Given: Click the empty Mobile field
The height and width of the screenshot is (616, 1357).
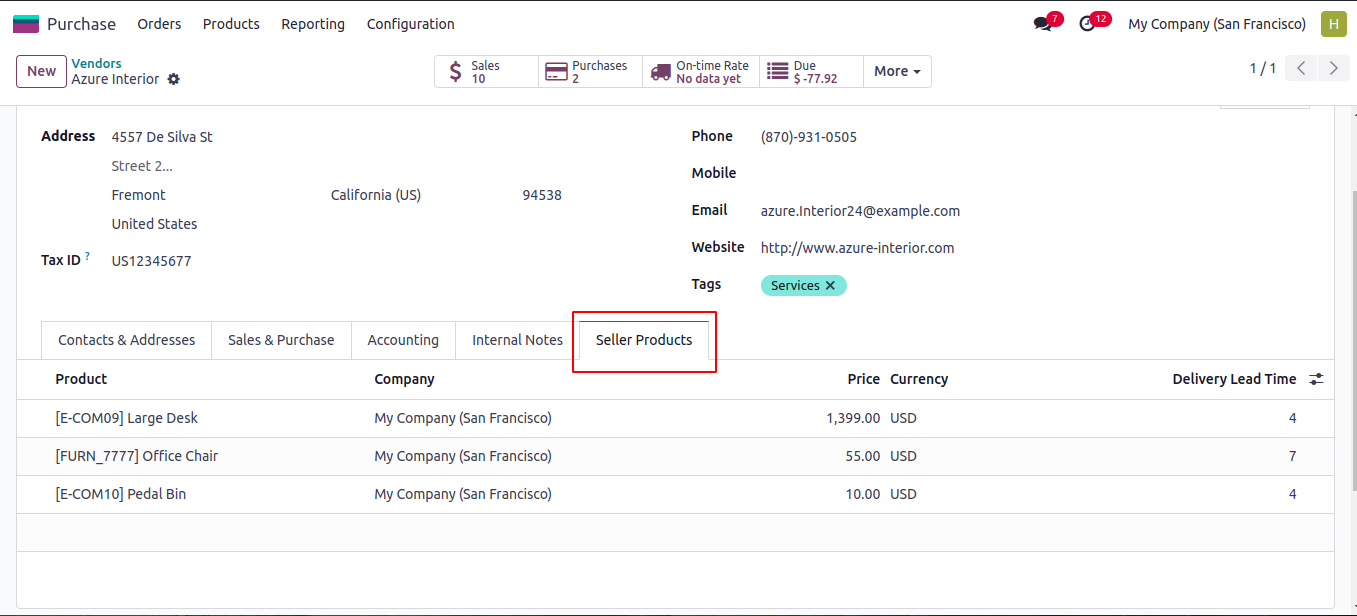Looking at the screenshot, I should (x=1034, y=174).
